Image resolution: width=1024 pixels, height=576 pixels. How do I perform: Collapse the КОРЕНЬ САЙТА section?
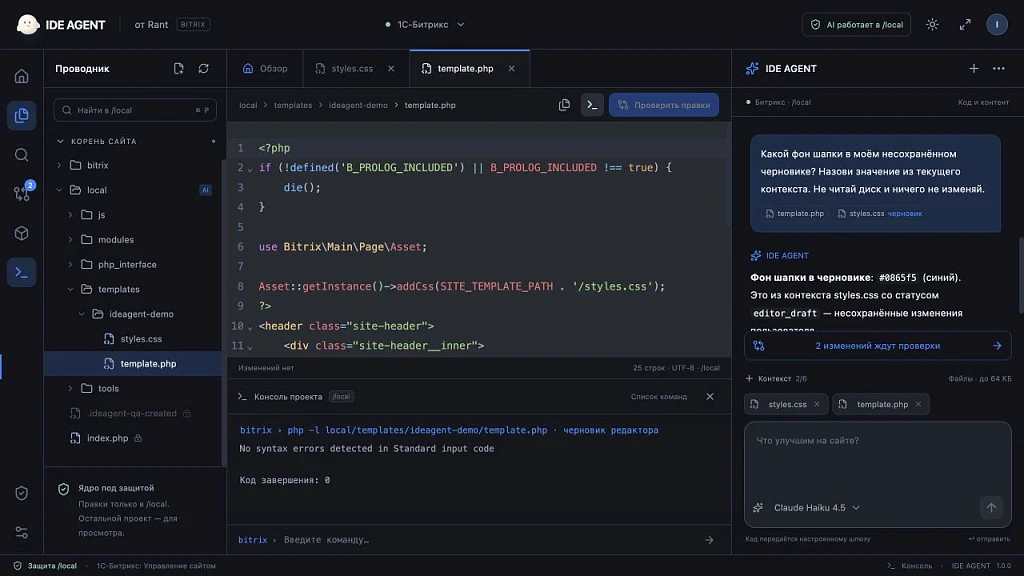(60, 141)
